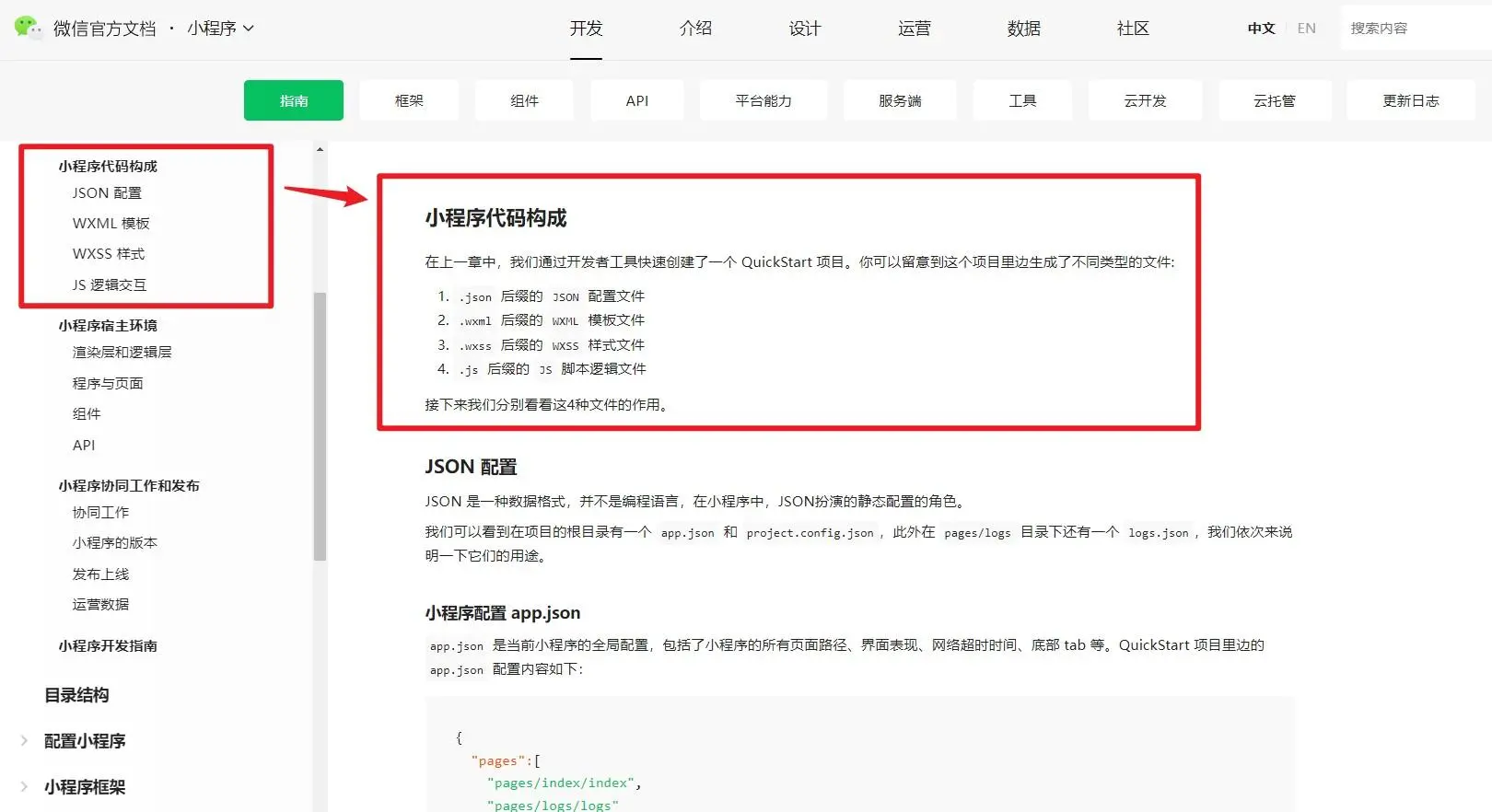The height and width of the screenshot is (812, 1492).
Task: Select the 服务端 tab button
Action: click(900, 100)
